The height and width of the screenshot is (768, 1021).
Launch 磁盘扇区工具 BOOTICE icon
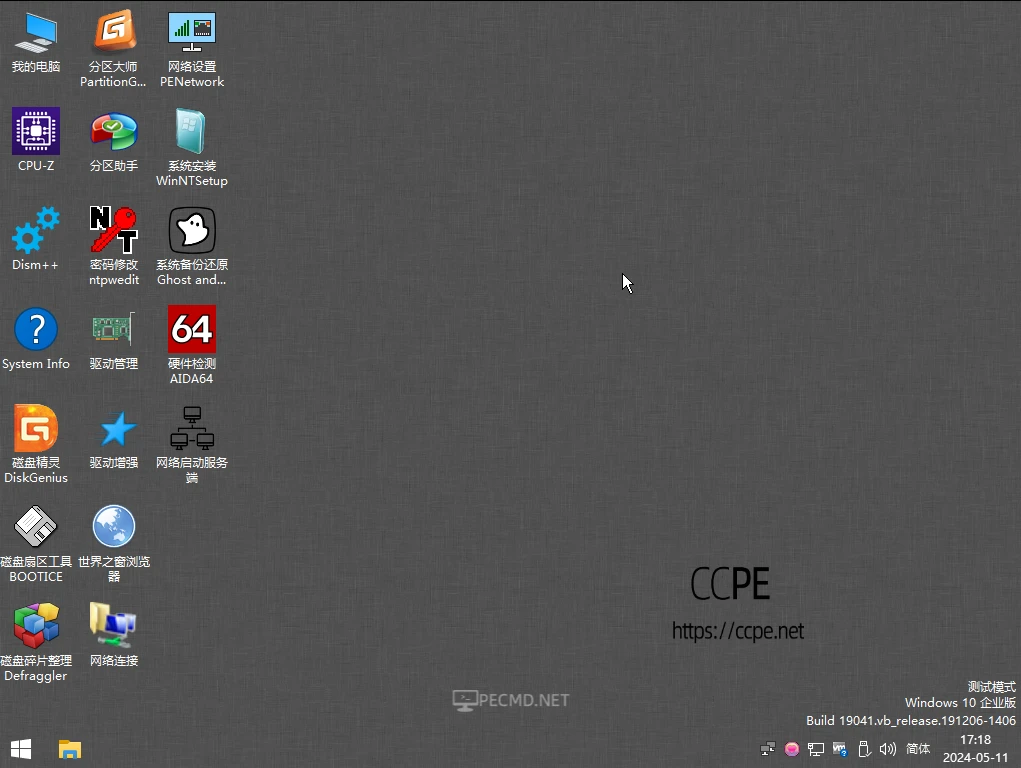[x=36, y=544]
